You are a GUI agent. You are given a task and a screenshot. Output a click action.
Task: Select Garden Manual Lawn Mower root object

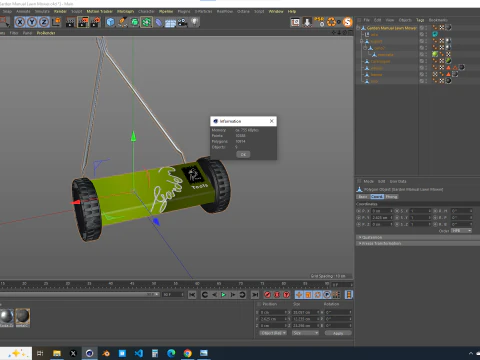click(x=392, y=28)
